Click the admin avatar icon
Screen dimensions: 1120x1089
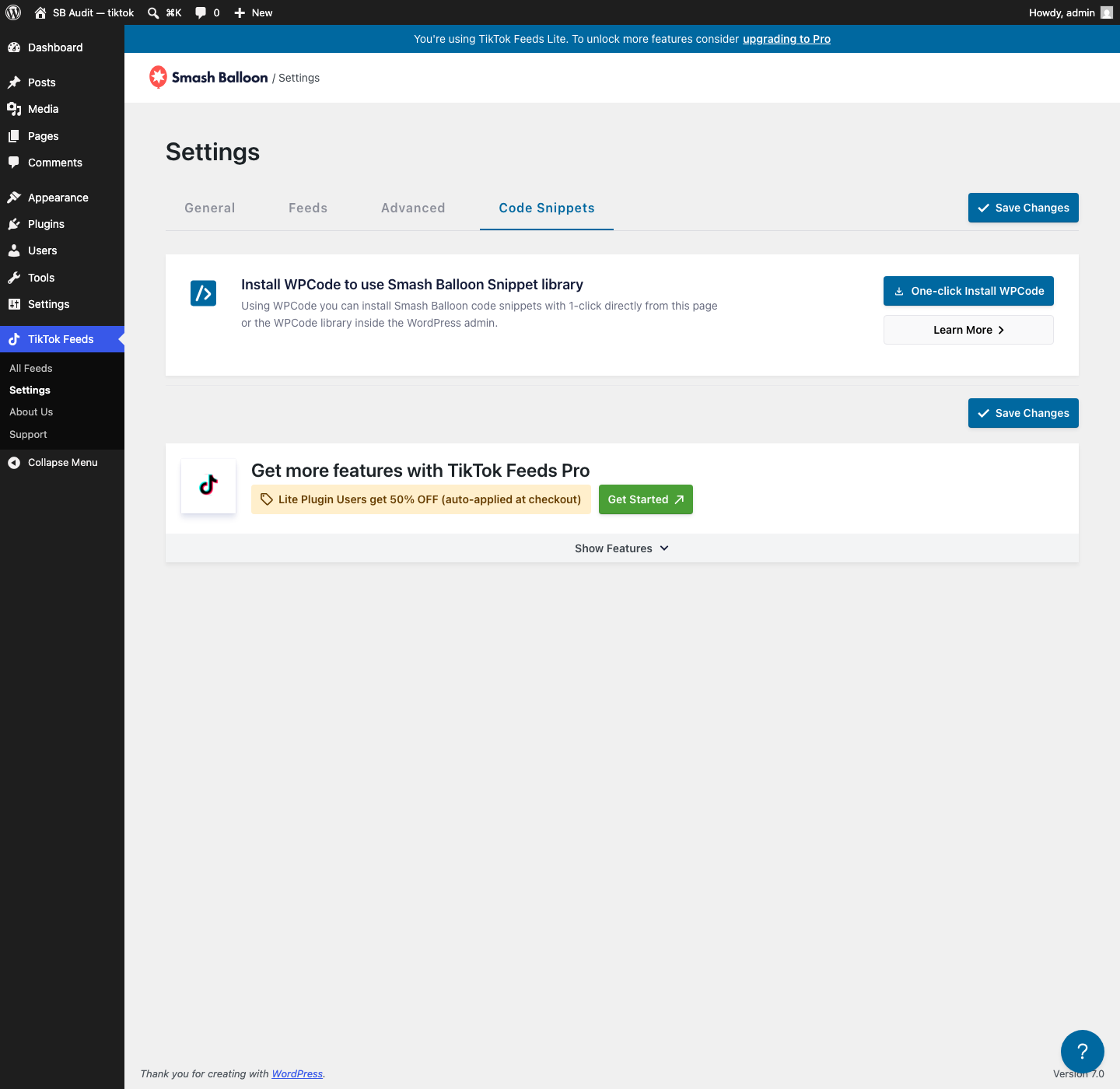1107,12
